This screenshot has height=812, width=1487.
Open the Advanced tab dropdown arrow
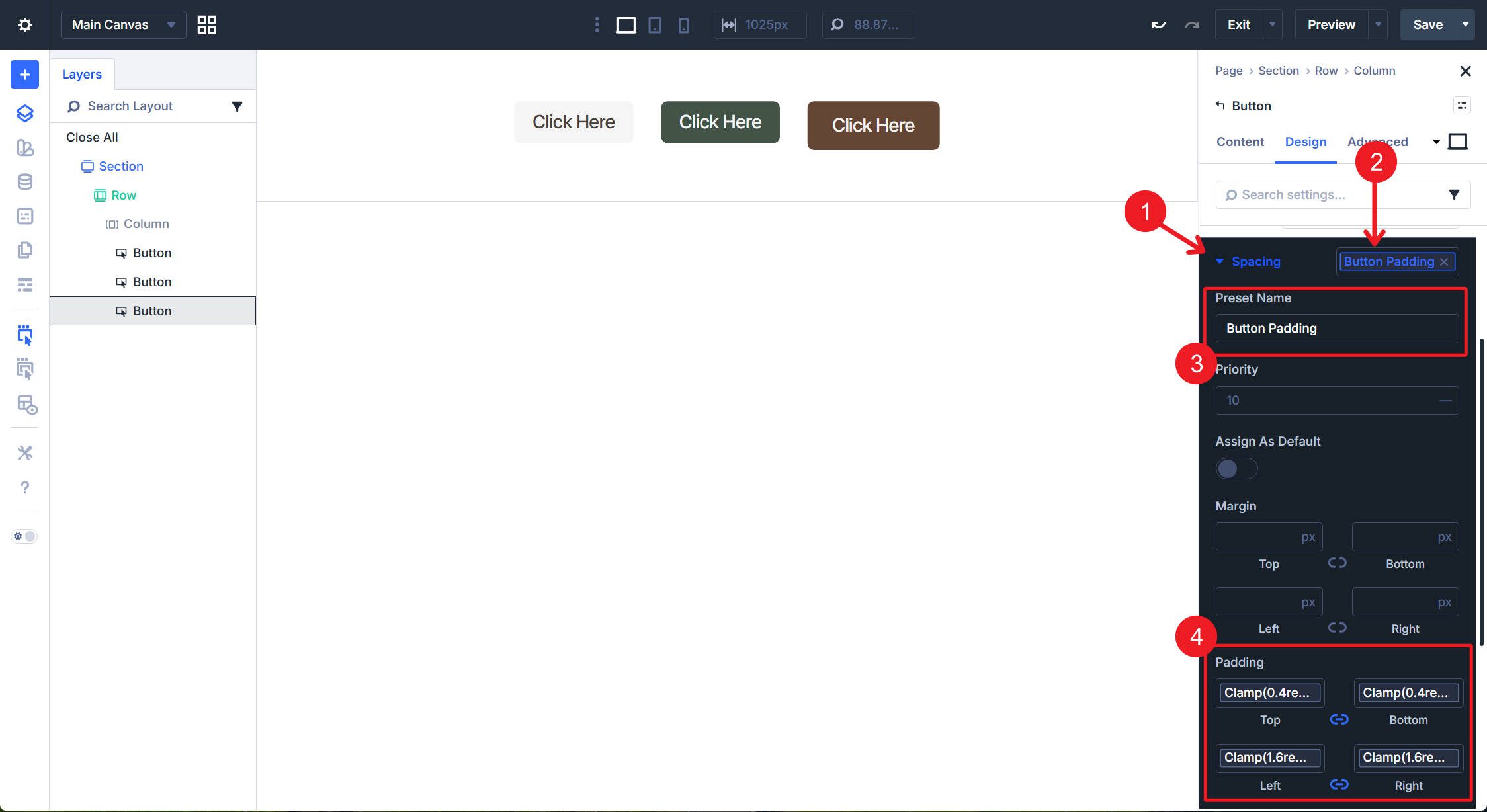[1437, 142]
